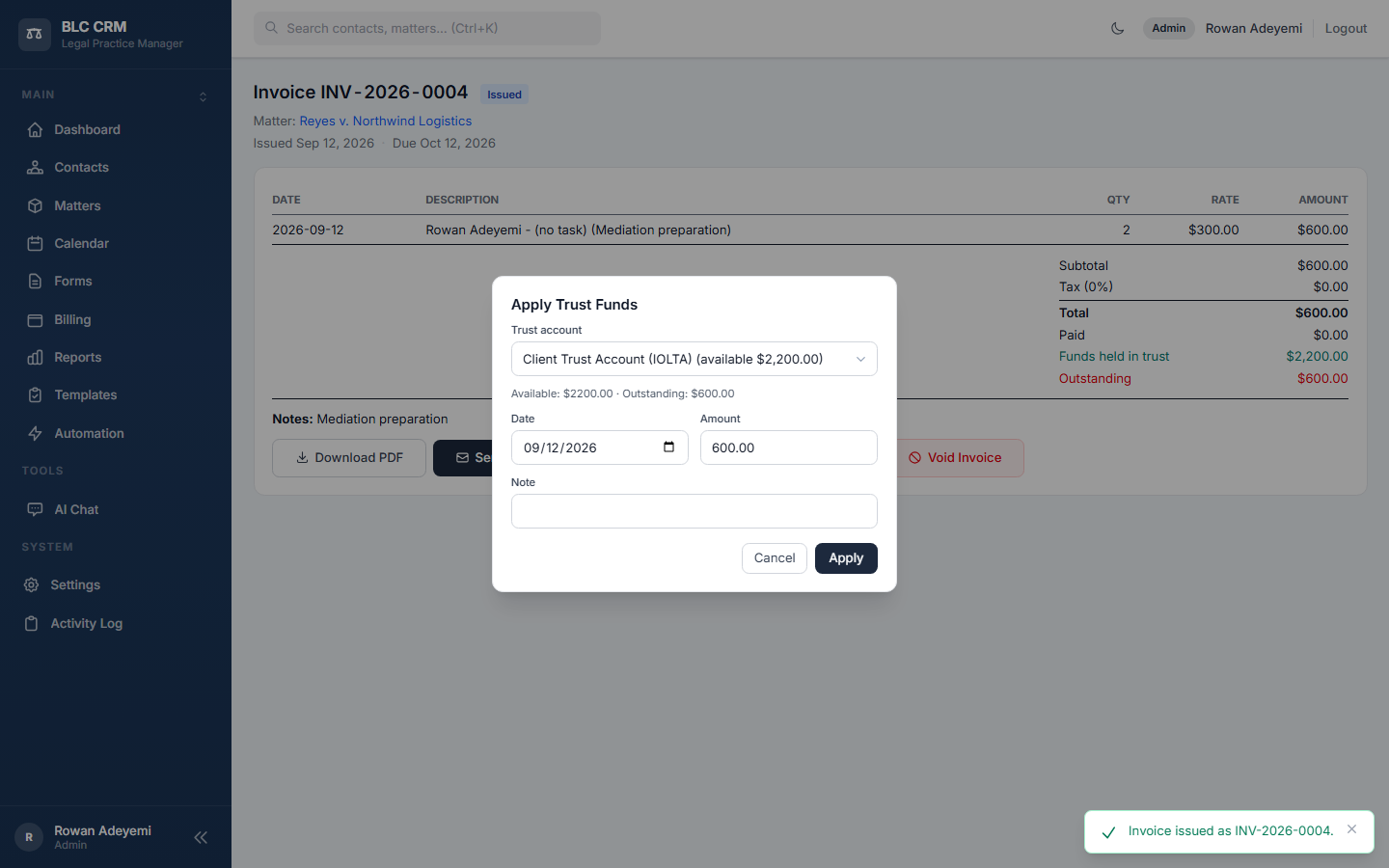
Task: Log out using the Logout link
Action: 1346,29
